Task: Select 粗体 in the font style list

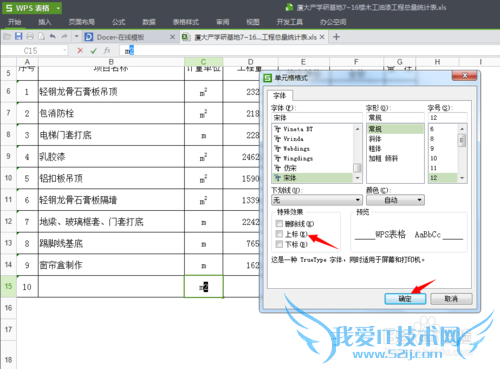Action: [x=395, y=148]
